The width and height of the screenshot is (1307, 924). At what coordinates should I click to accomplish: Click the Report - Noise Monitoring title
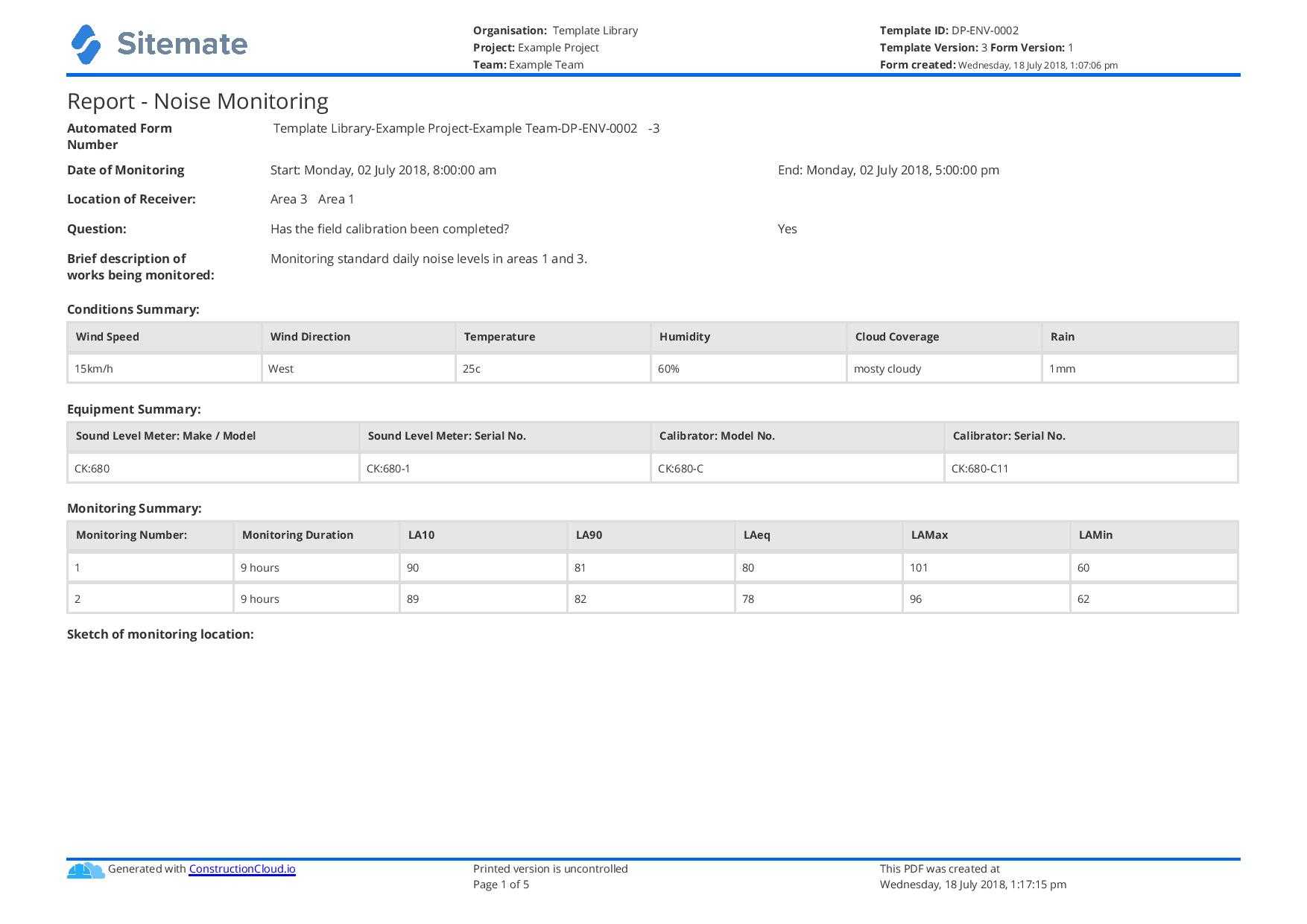197,101
